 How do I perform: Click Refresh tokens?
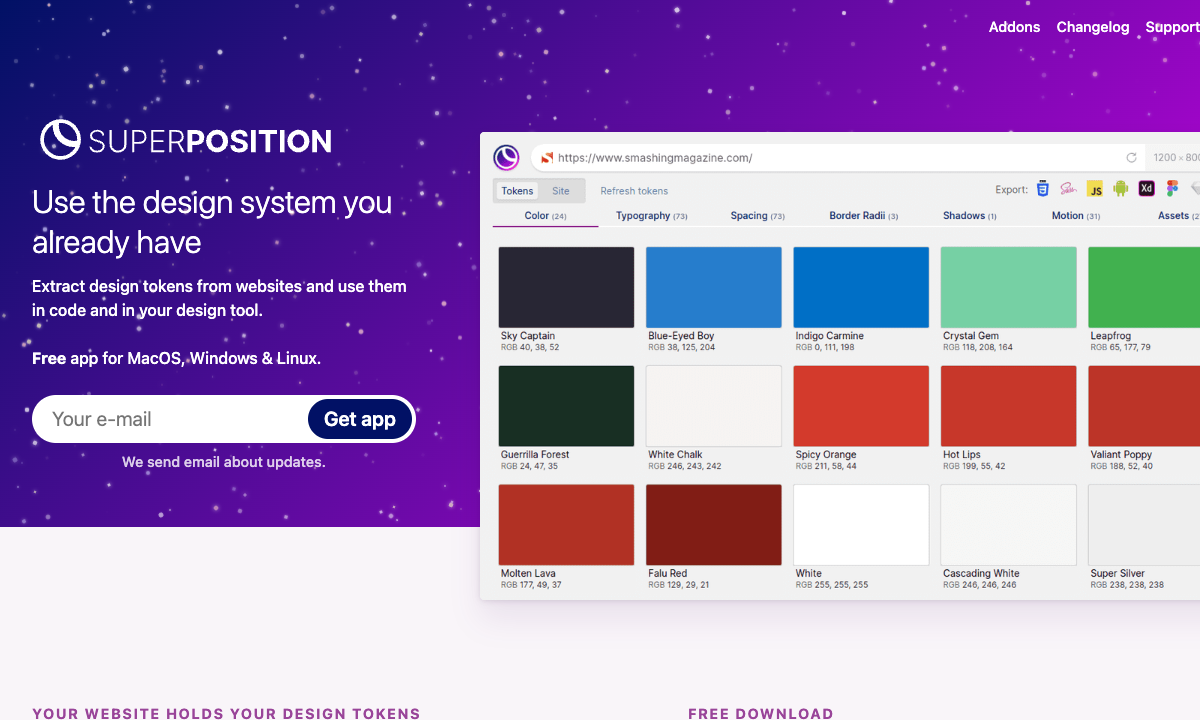pyautogui.click(x=634, y=191)
